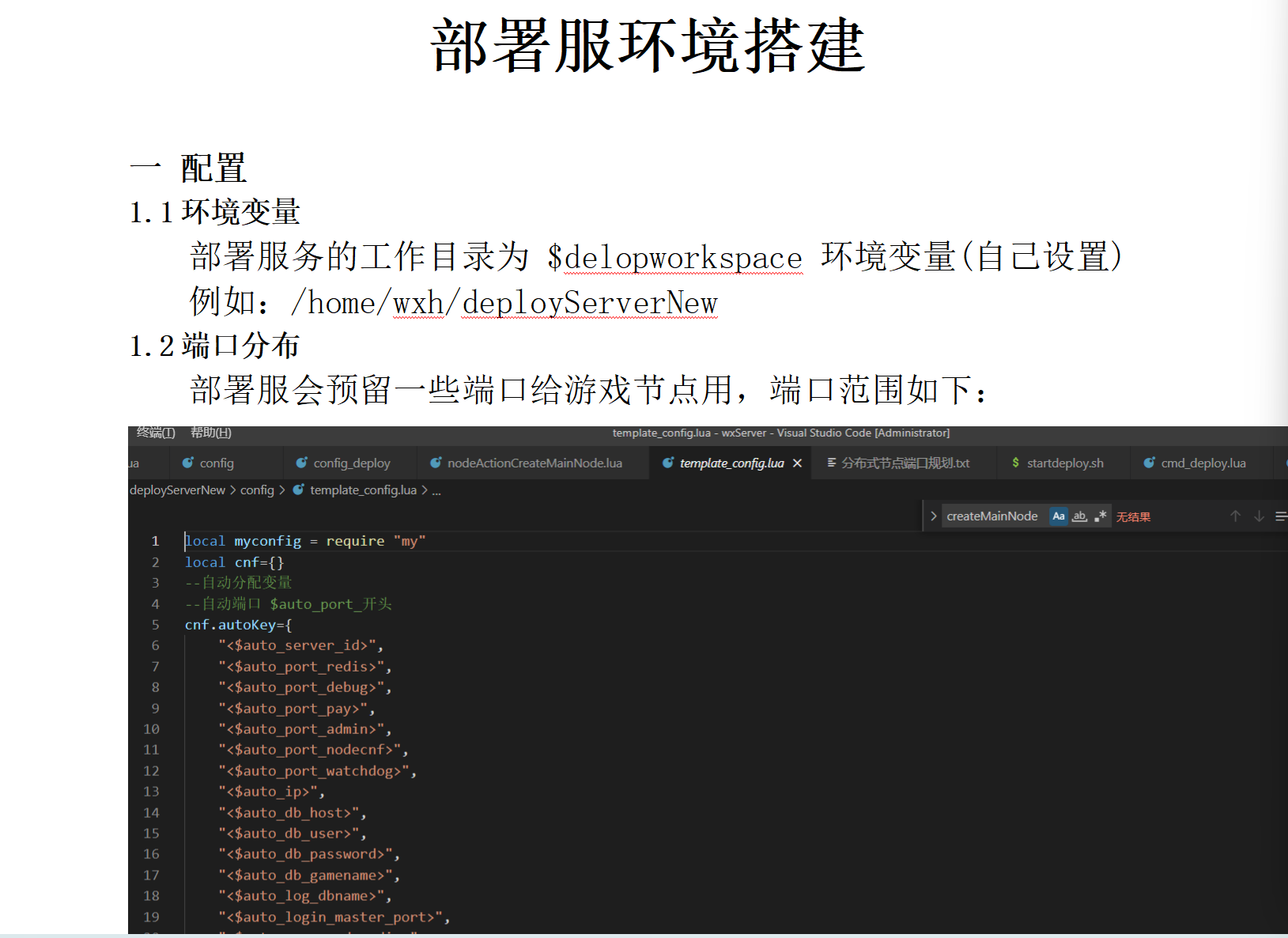Click the breadcrumb ellipsis symbol
Viewport: 1288px width, 938px height.
(436, 491)
